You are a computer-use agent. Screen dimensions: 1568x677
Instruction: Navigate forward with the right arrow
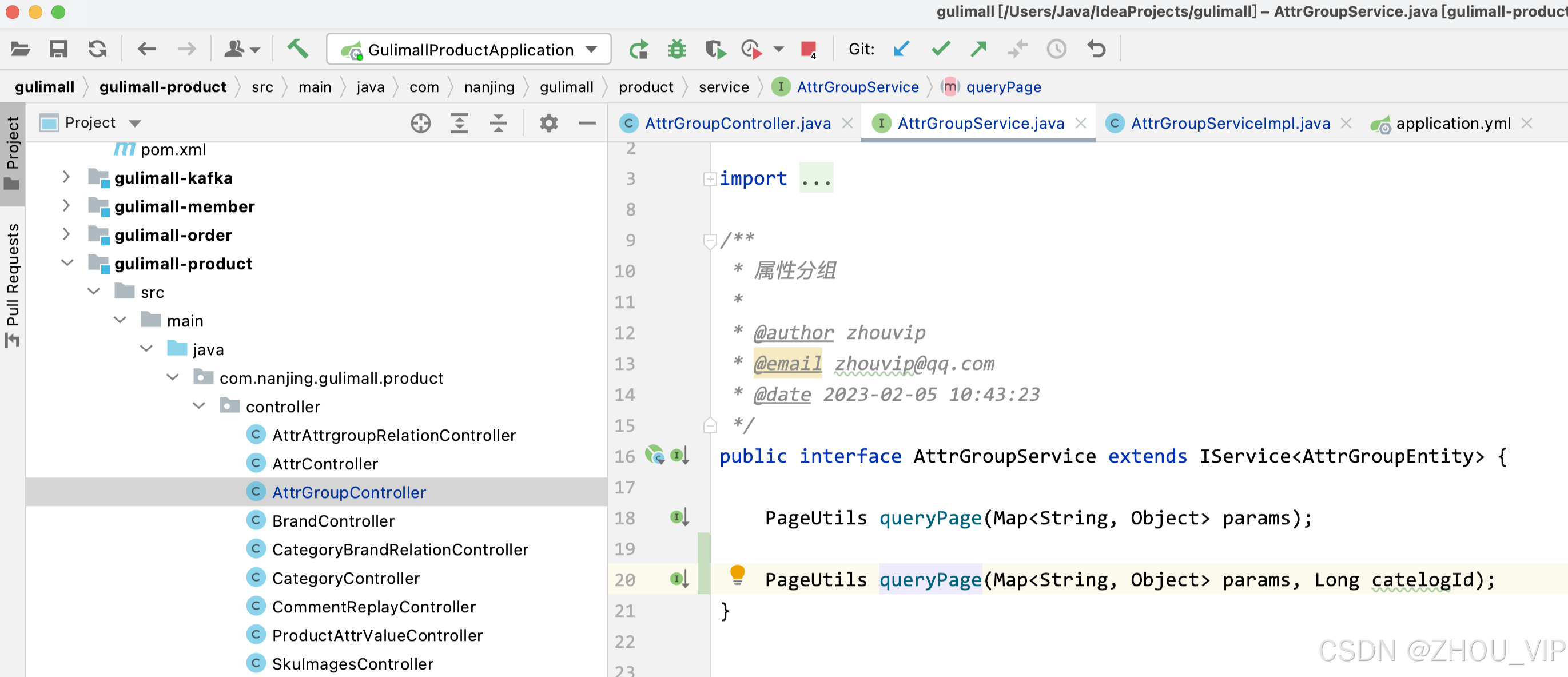(186, 49)
